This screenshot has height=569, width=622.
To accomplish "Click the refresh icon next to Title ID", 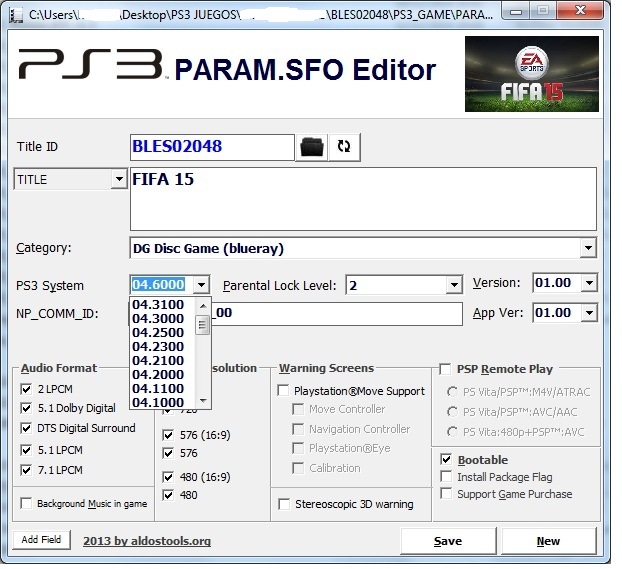I will 344,147.
